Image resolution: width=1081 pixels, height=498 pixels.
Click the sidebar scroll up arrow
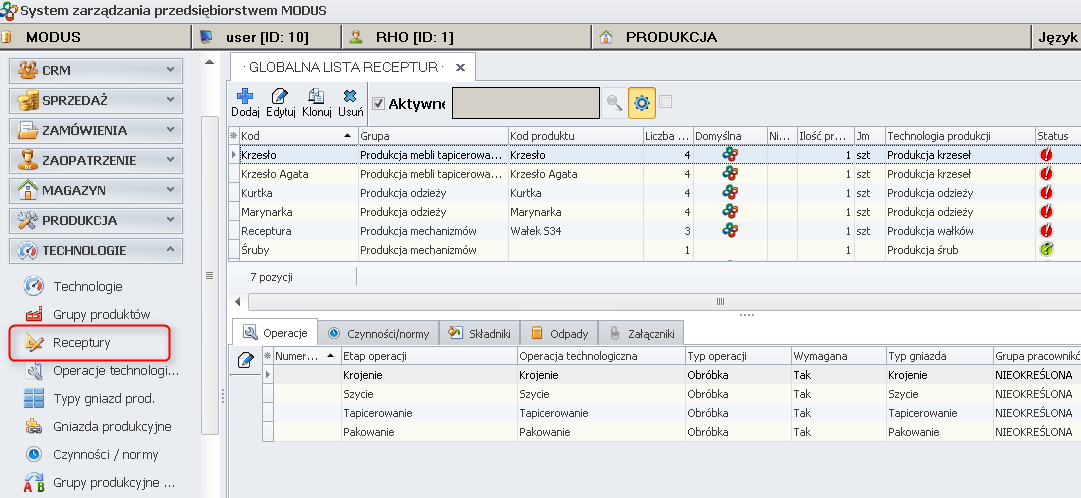coord(210,63)
